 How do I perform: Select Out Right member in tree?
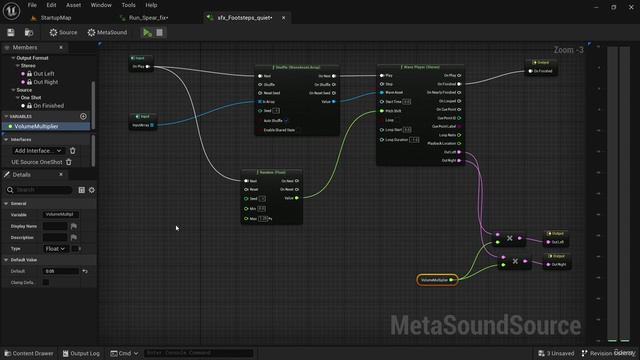point(45,82)
